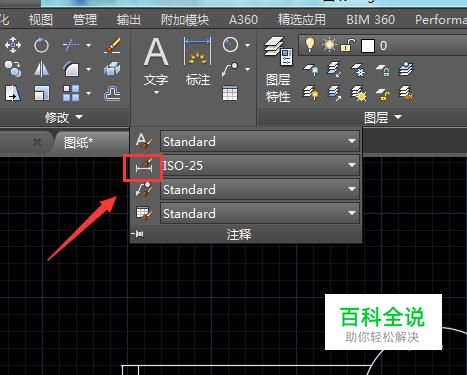Select the Stretch tool
Screen dimensions: 467x375
[x=13, y=93]
